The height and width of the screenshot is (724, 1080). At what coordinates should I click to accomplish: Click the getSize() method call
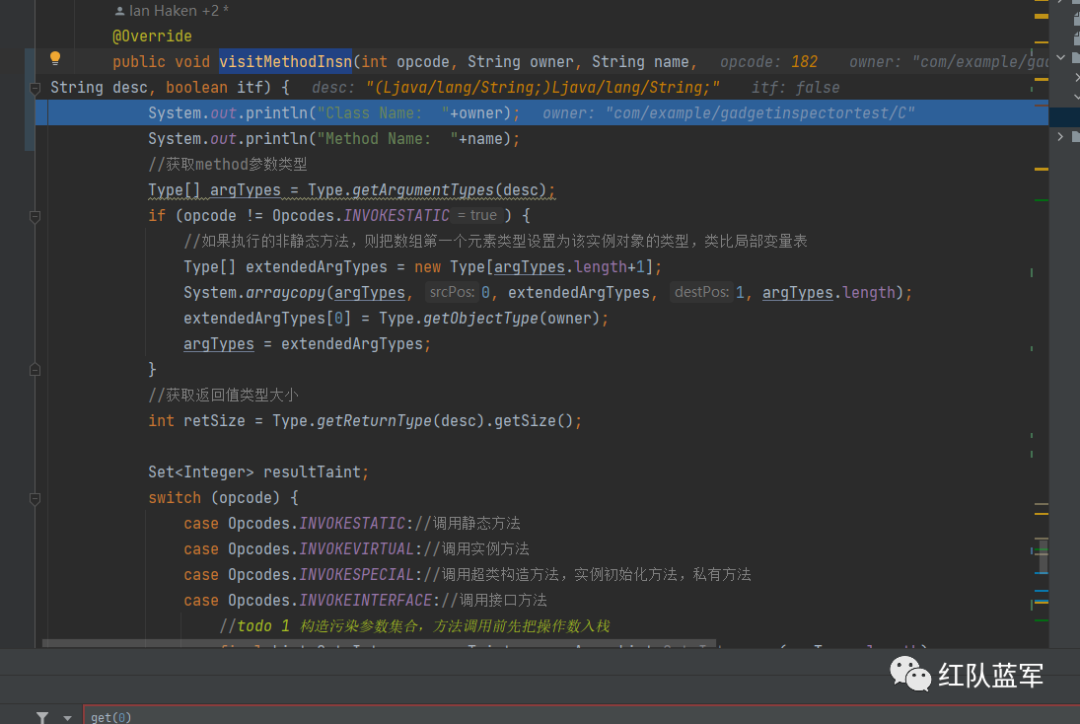[x=533, y=420]
